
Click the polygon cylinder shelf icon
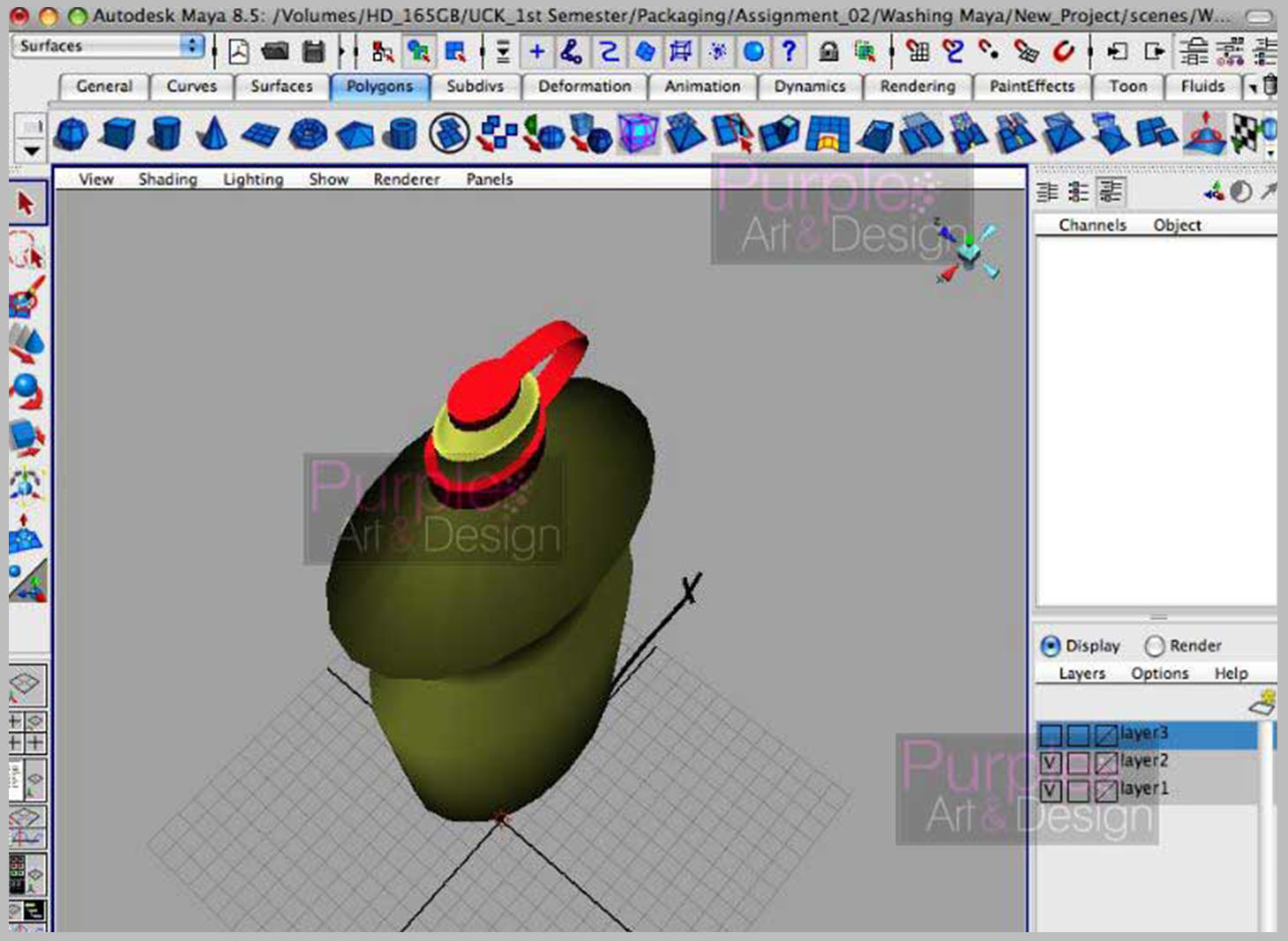[x=165, y=134]
